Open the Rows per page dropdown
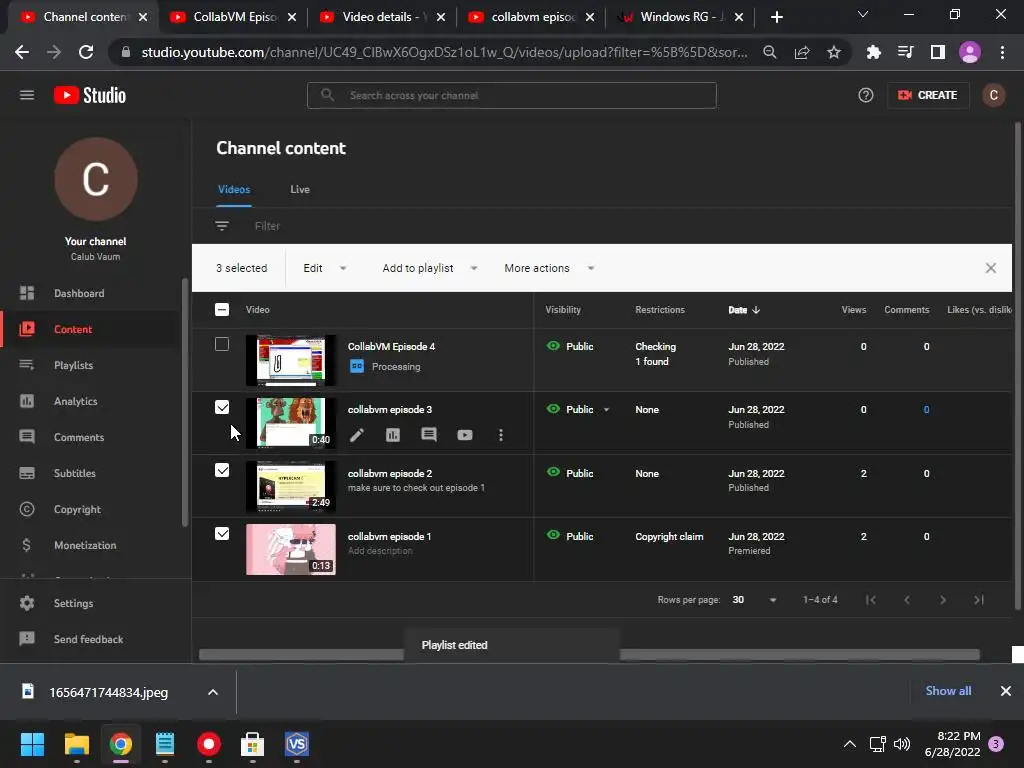Image resolution: width=1024 pixels, height=768 pixels. coord(754,600)
